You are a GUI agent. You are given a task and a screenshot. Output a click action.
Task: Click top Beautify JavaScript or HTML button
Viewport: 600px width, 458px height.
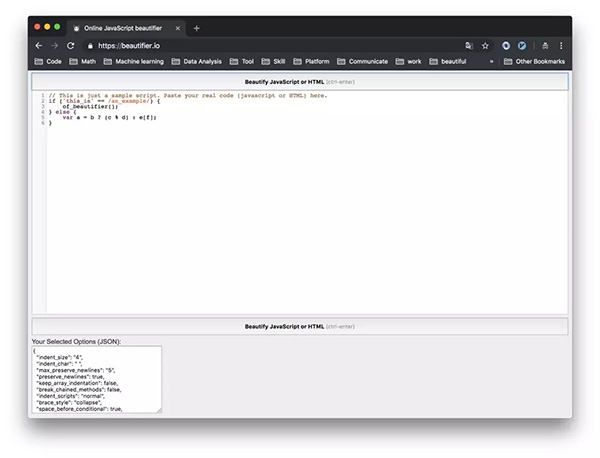(300, 82)
